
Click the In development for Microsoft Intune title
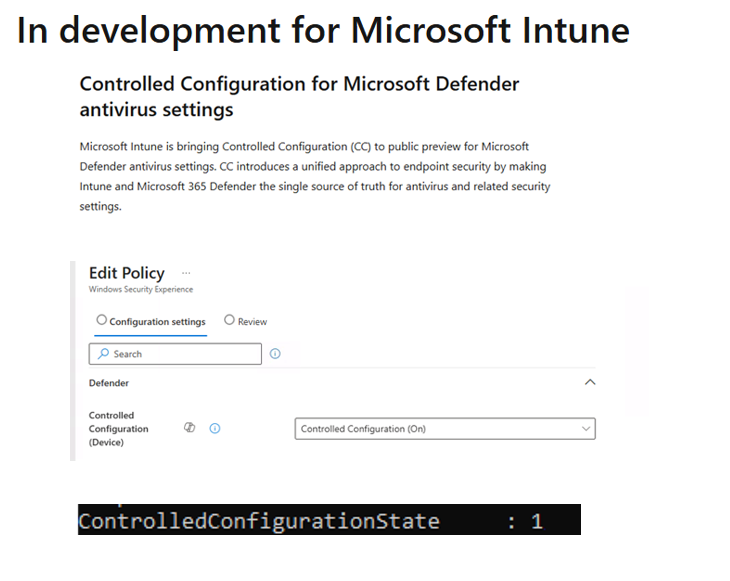coord(323,31)
